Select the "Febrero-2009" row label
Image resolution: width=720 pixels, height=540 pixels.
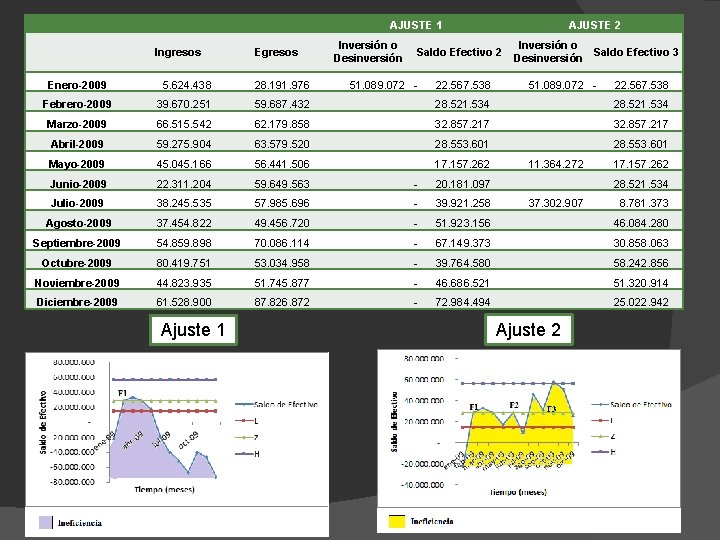[77, 104]
